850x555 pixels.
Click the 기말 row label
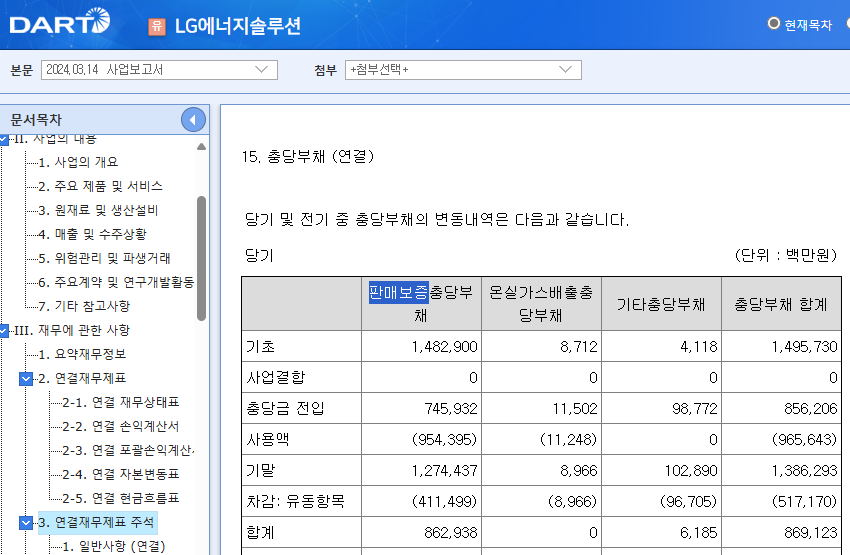tap(260, 470)
